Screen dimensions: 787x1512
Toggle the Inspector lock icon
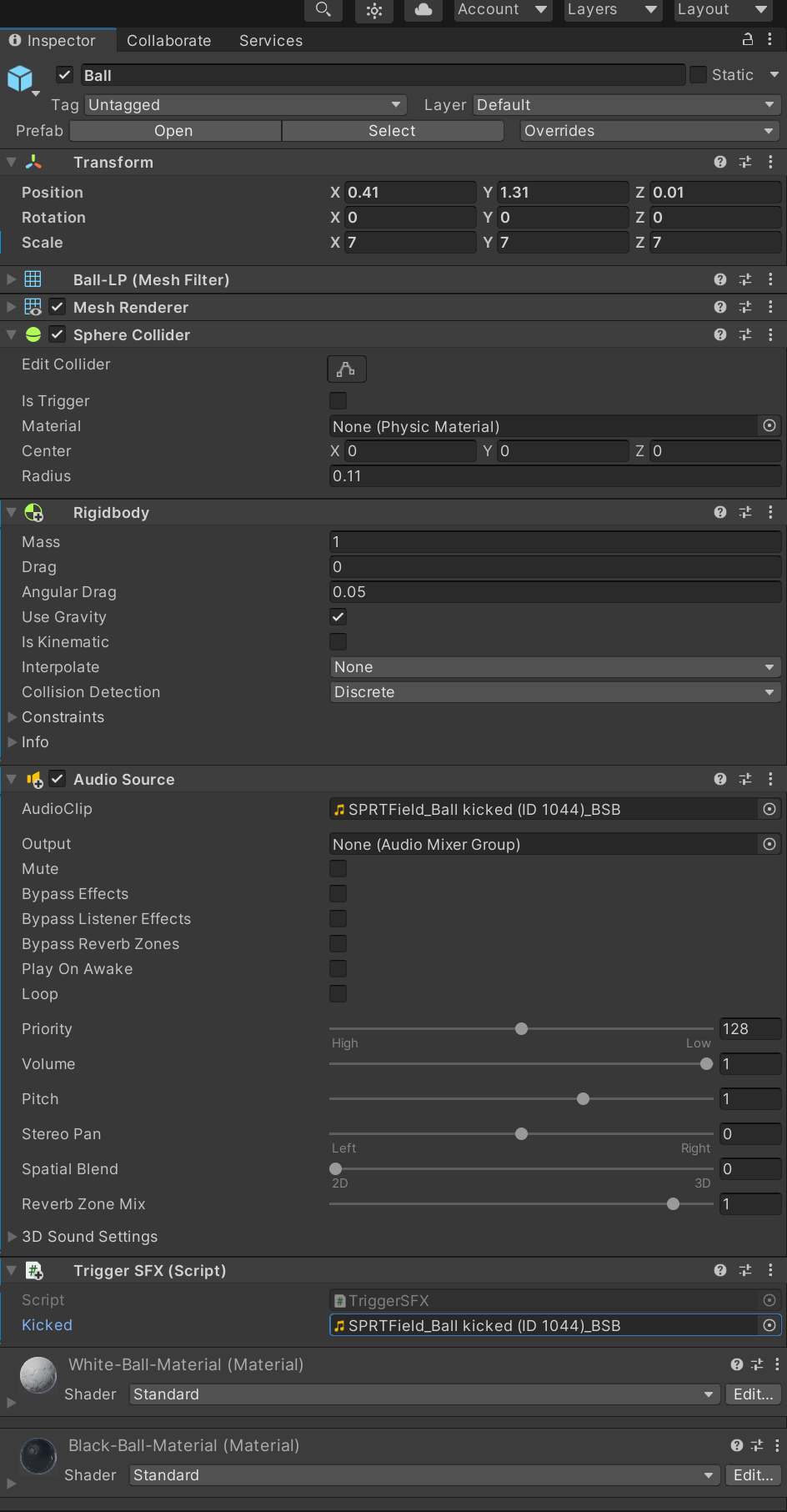748,40
